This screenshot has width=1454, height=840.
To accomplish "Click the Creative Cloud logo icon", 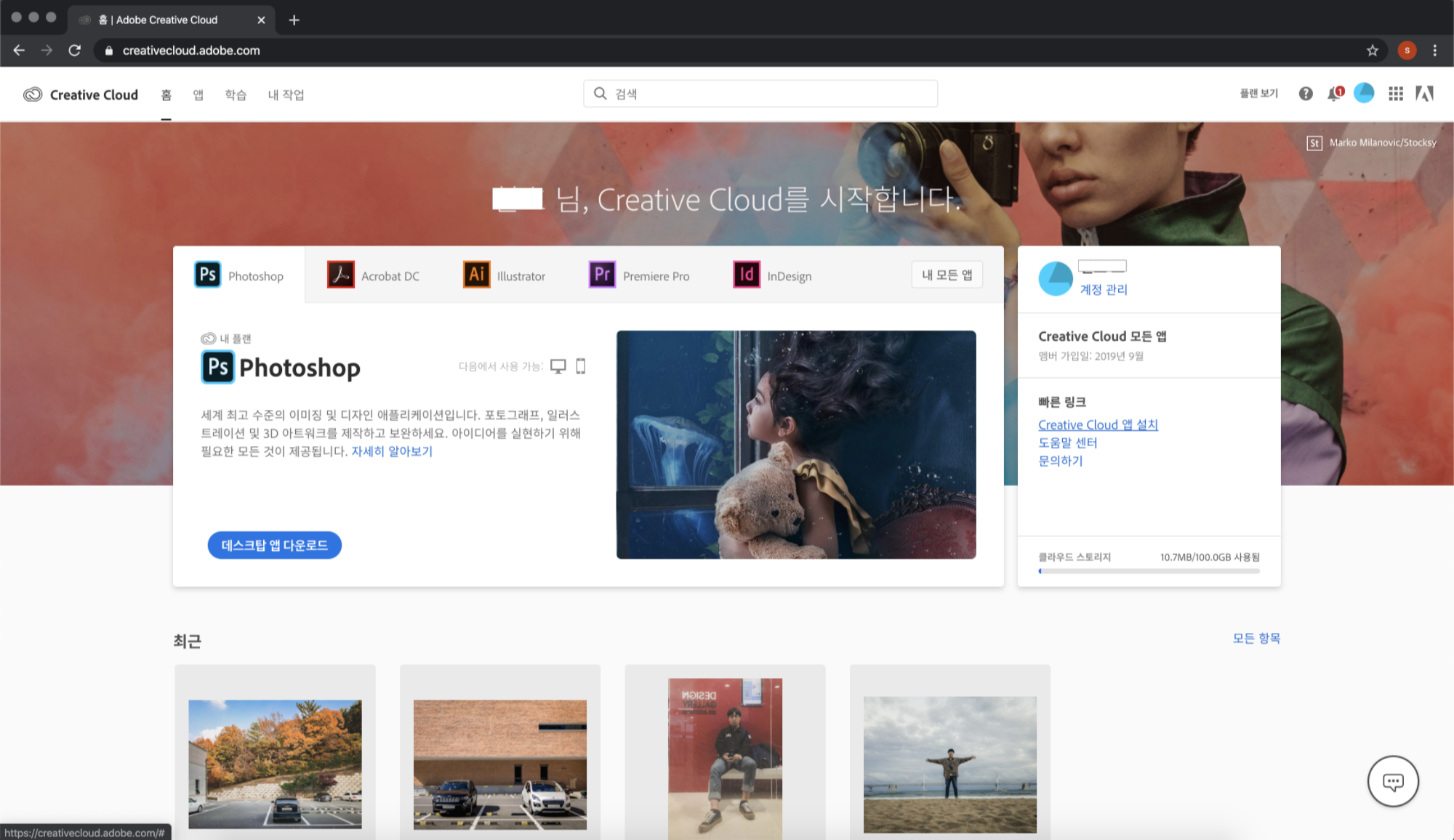I will tap(33, 94).
